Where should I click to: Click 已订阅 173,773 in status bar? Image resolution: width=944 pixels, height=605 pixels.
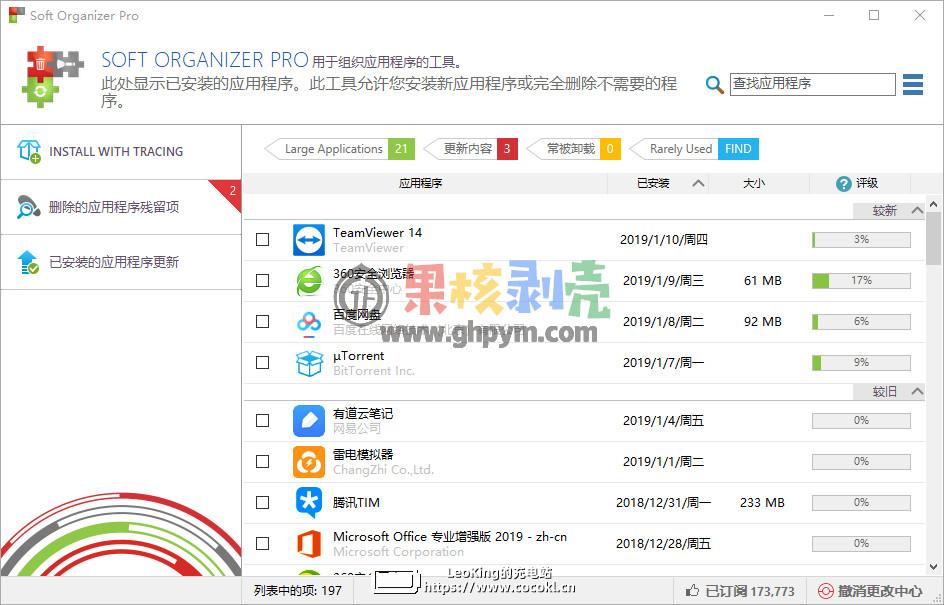pyautogui.click(x=741, y=591)
